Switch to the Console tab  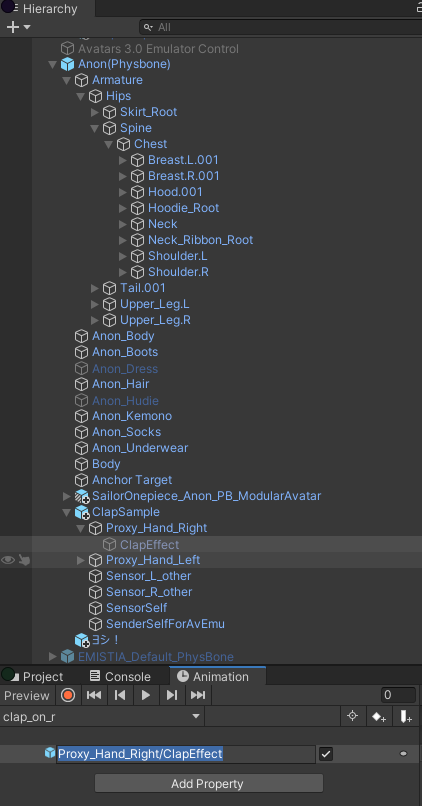click(x=120, y=676)
